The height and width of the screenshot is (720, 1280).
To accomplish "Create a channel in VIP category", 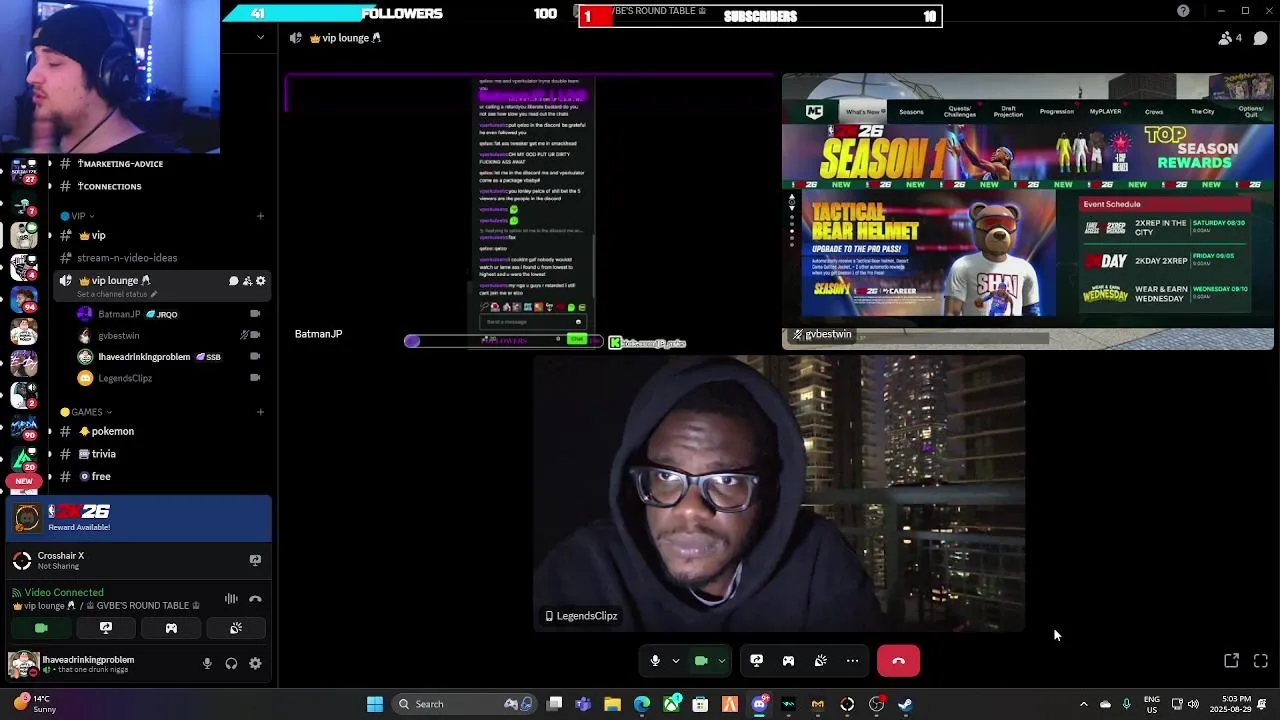I will (260, 216).
